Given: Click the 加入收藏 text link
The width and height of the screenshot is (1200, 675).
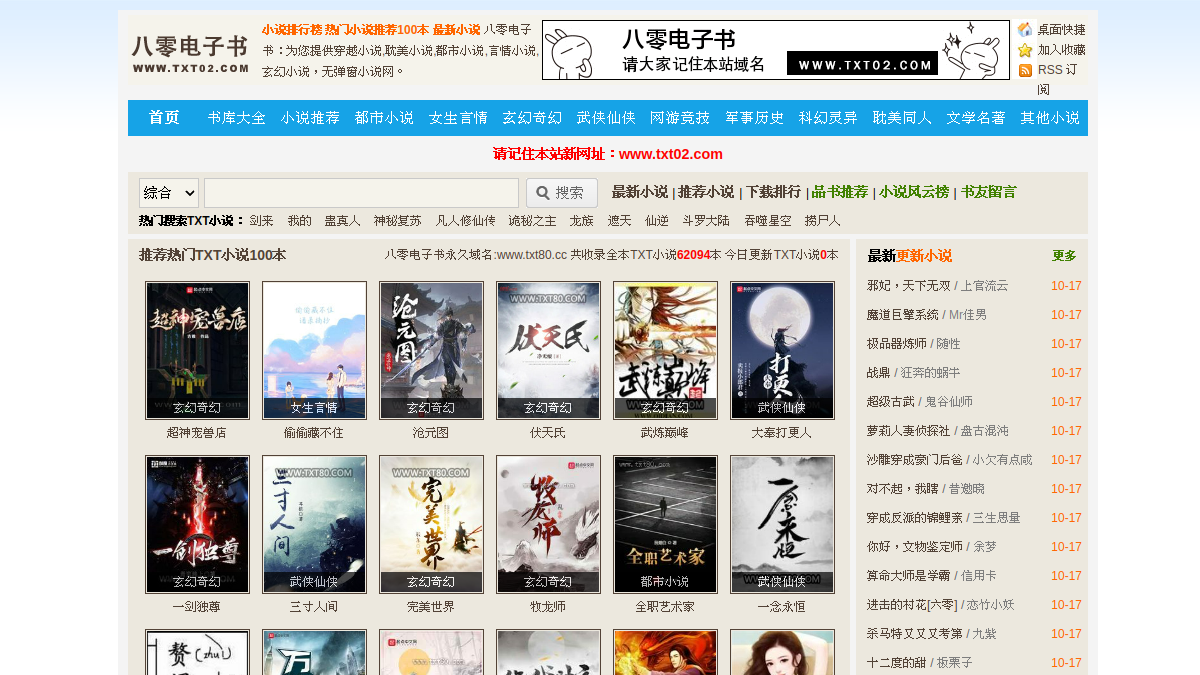Looking at the screenshot, I should pos(1061,50).
